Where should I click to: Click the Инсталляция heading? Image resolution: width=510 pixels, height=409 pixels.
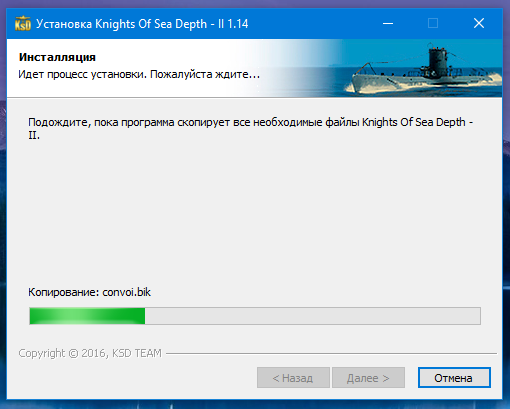(57, 57)
